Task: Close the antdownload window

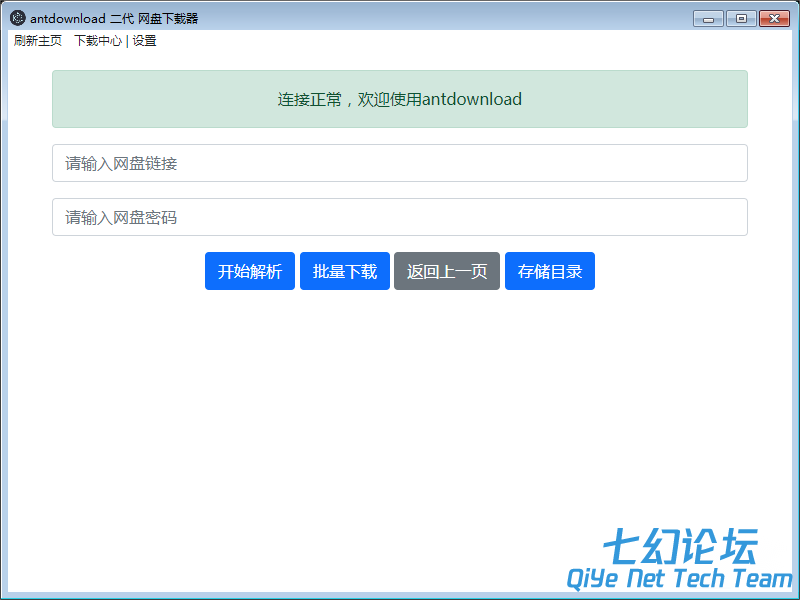Action: coord(774,19)
